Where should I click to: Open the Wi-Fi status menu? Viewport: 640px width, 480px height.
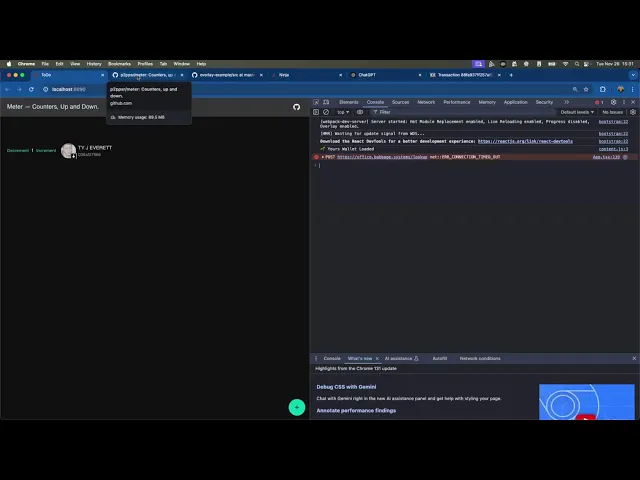(565, 64)
